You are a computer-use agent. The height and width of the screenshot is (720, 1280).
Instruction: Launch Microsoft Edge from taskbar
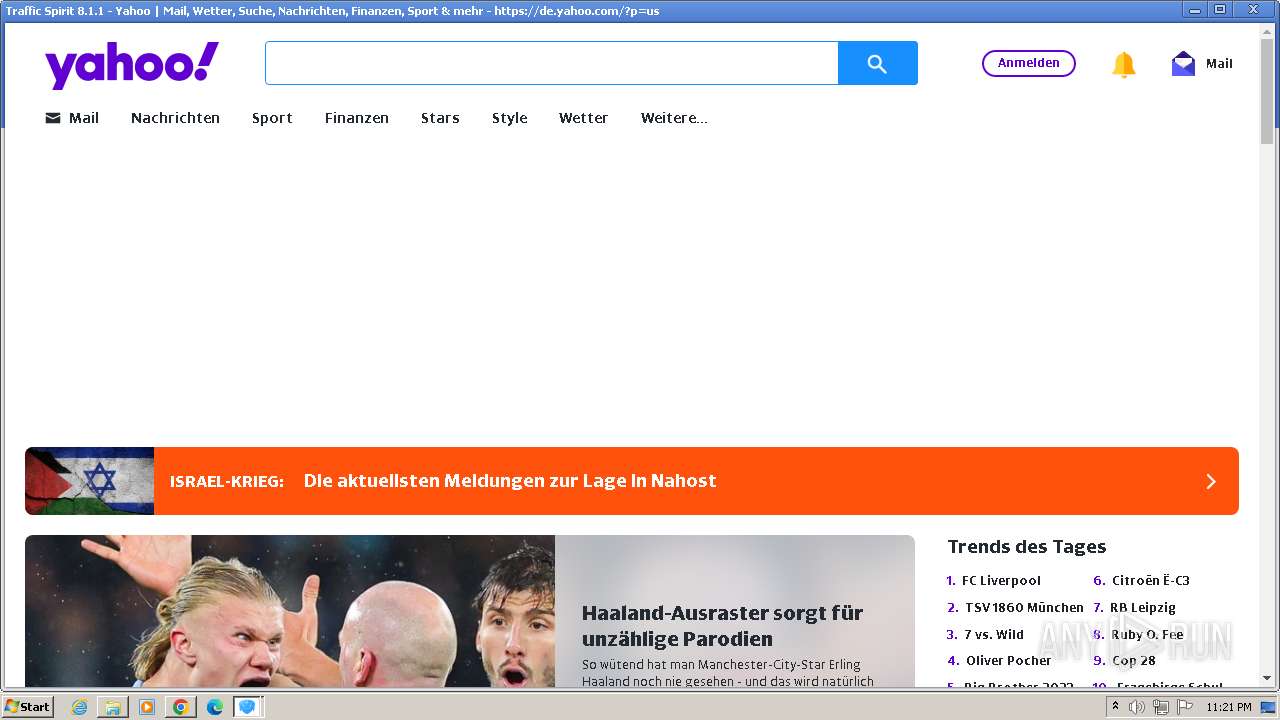coord(214,707)
